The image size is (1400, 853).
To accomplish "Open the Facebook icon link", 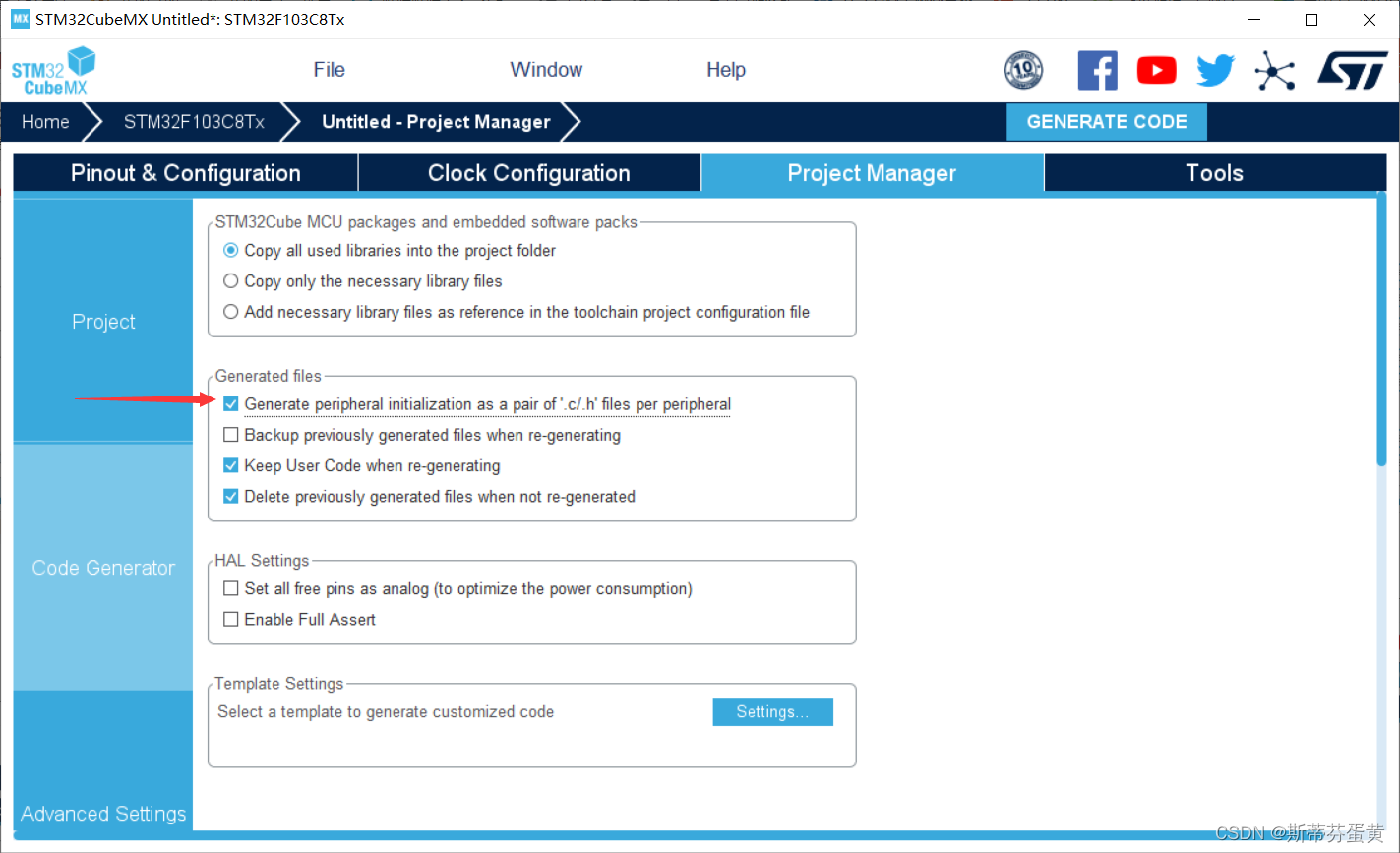I will tap(1097, 71).
